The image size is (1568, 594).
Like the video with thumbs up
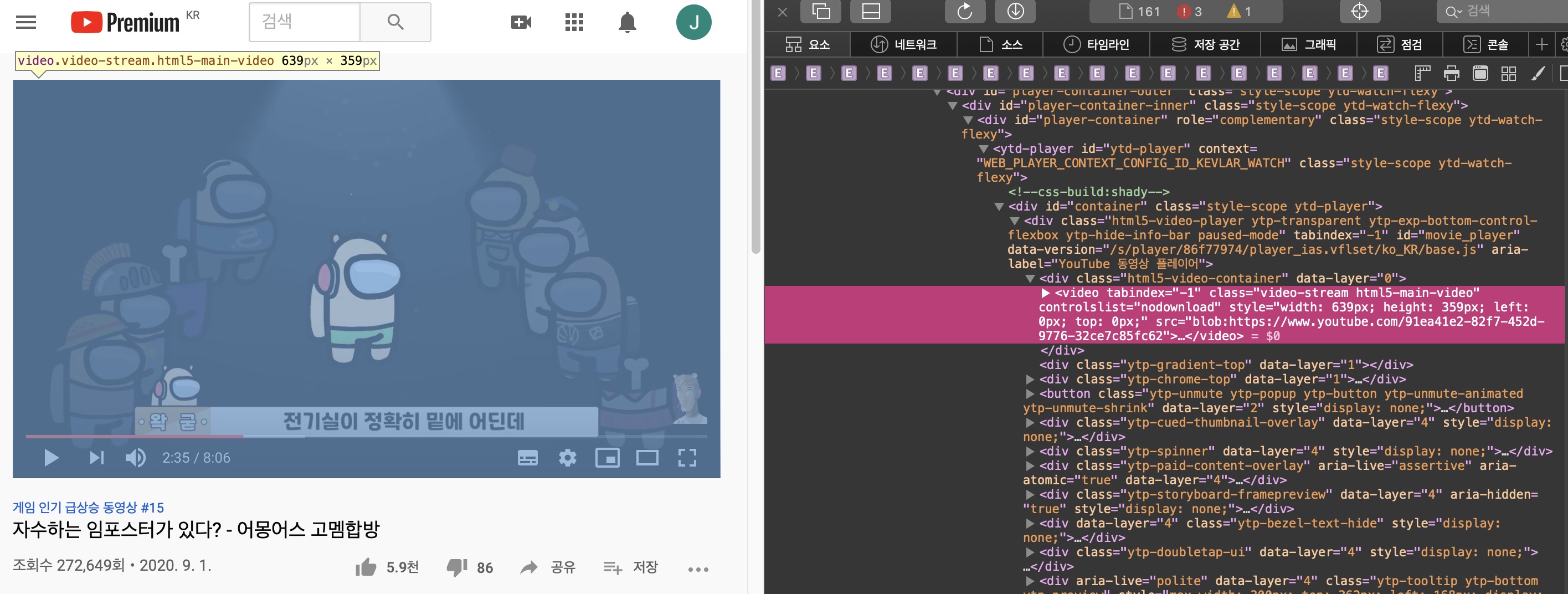[366, 567]
